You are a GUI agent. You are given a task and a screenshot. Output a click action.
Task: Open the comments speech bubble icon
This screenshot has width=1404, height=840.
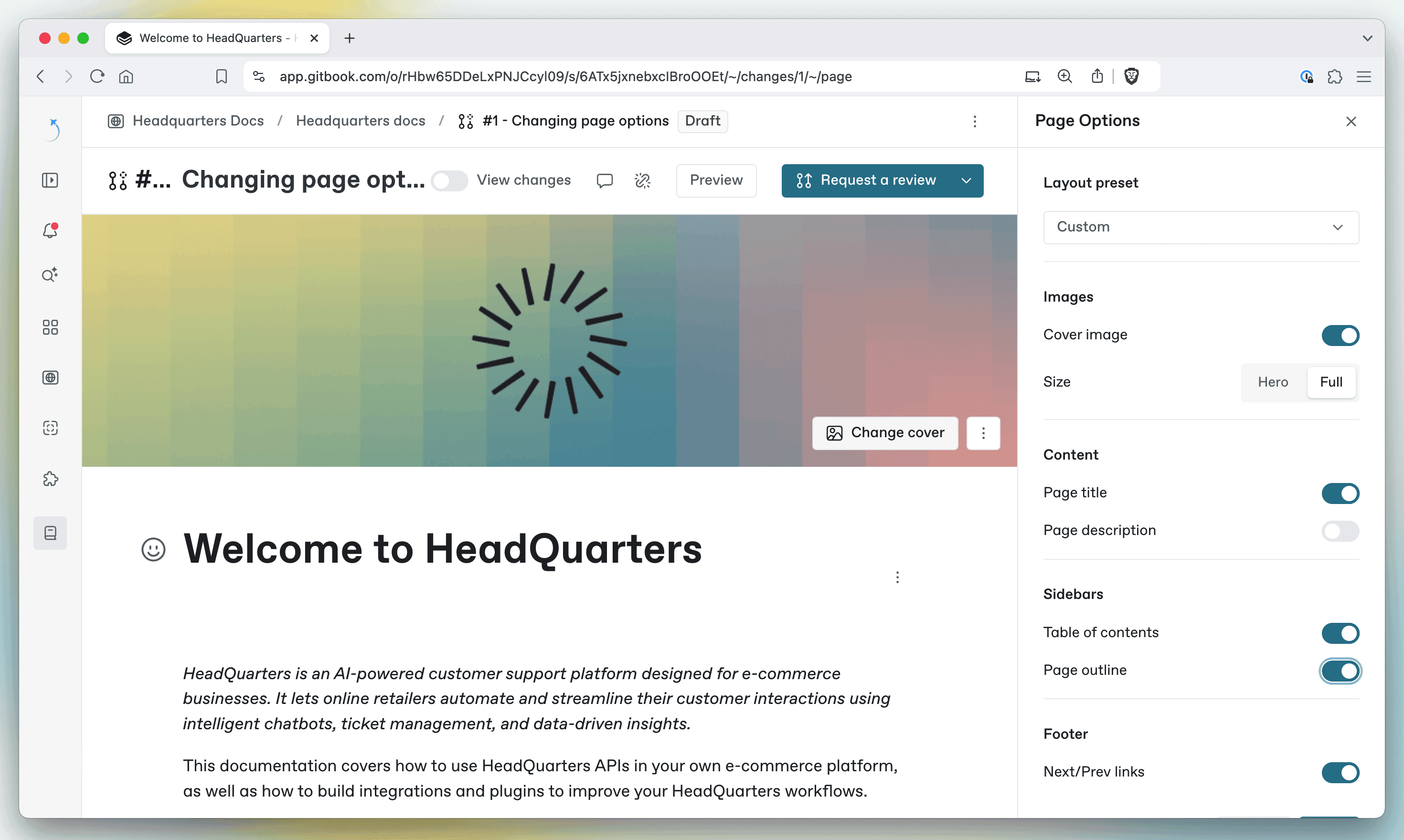pos(604,180)
